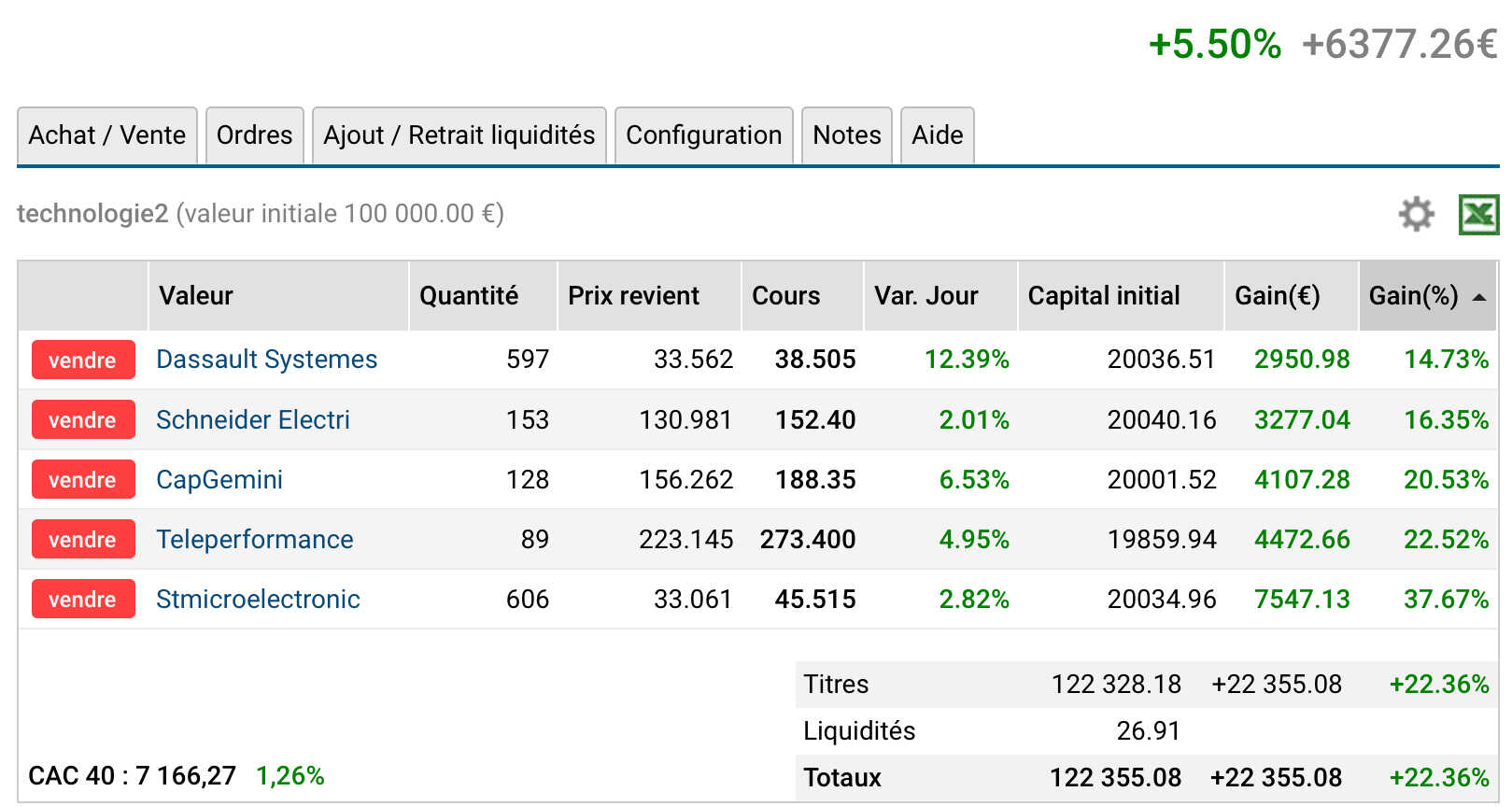The image size is (1512, 806).
Task: Open the Dassault Systemes stock link
Action: [267, 360]
